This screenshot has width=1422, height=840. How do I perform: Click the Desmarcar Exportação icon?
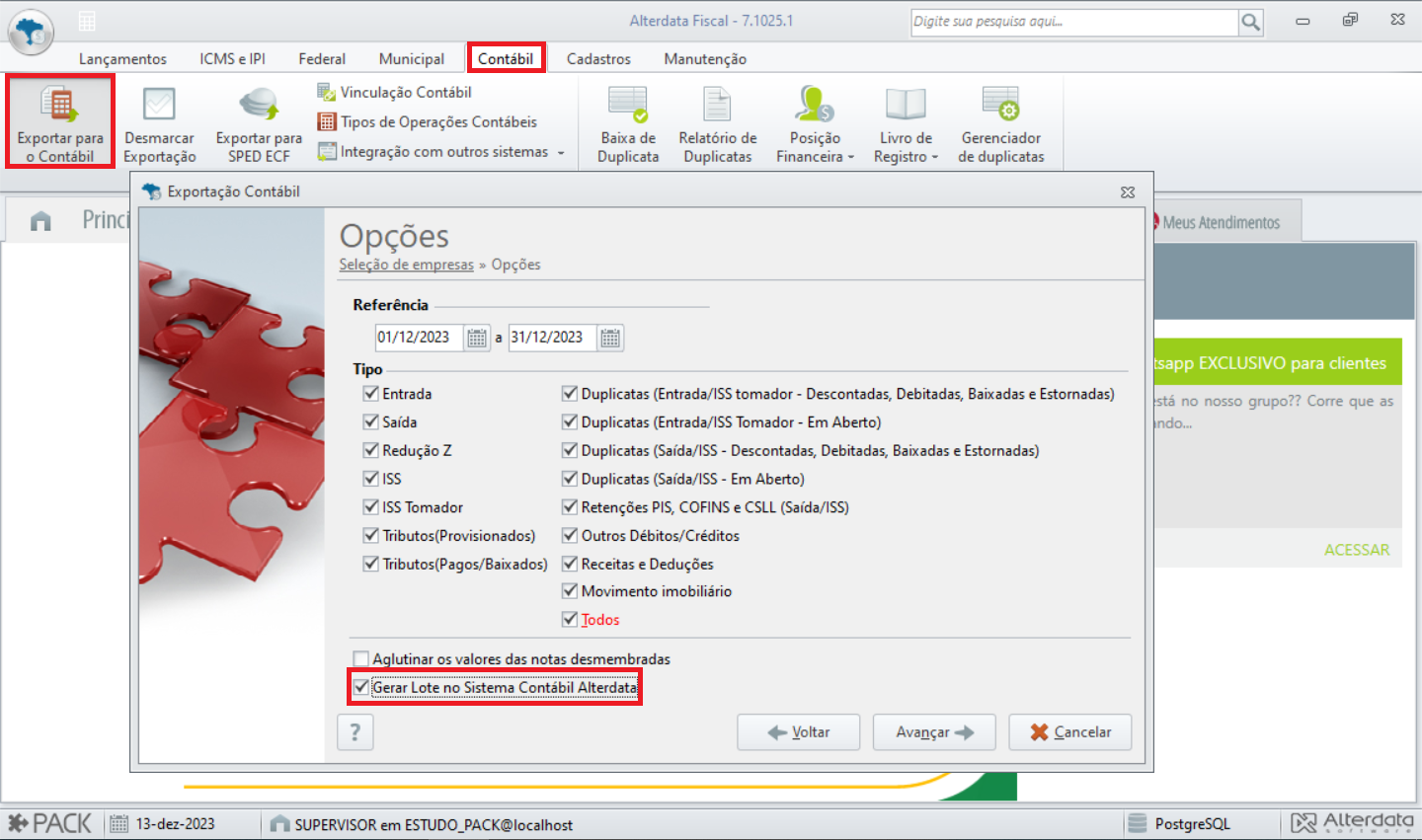159,105
